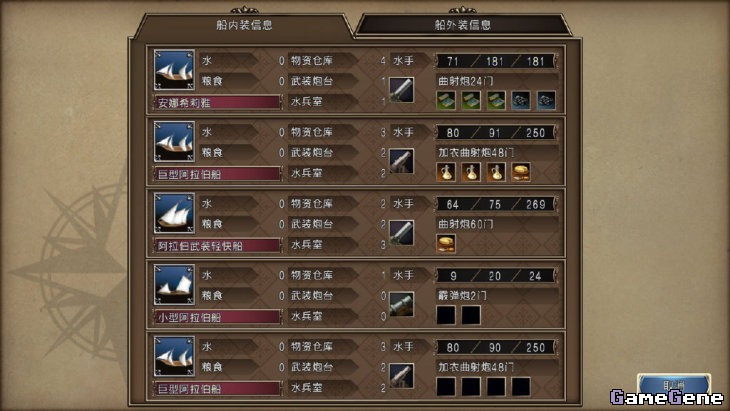
Task: Pick the leftmost oil jug cargo icon
Action: click(446, 172)
